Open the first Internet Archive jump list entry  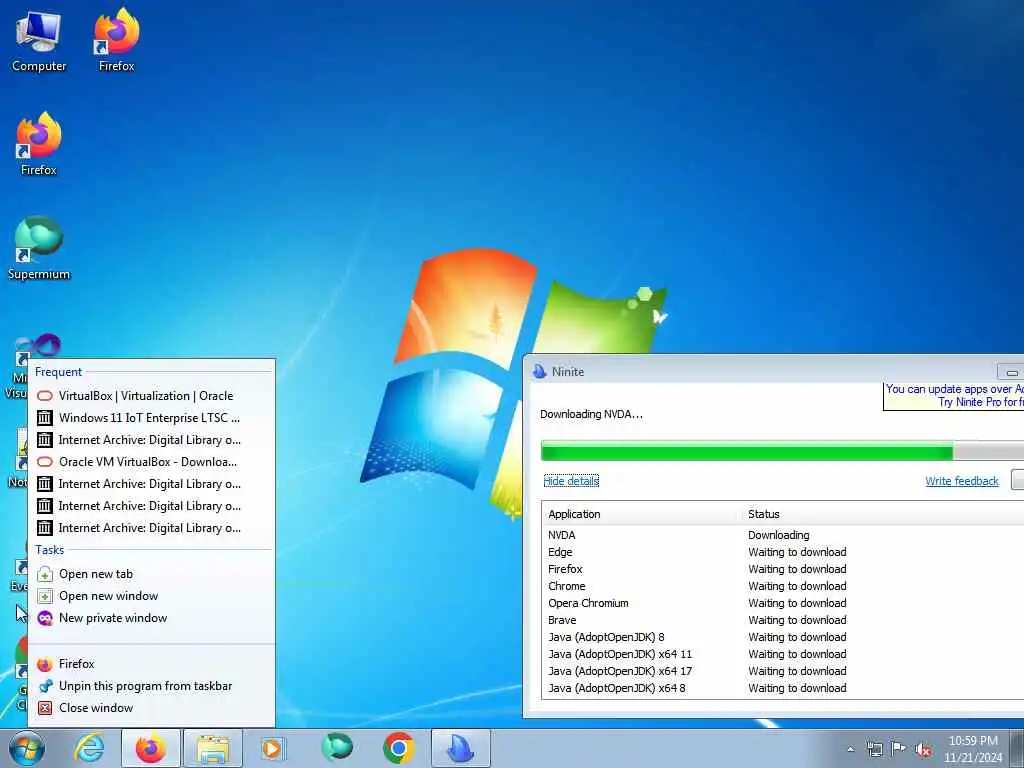tap(151, 440)
